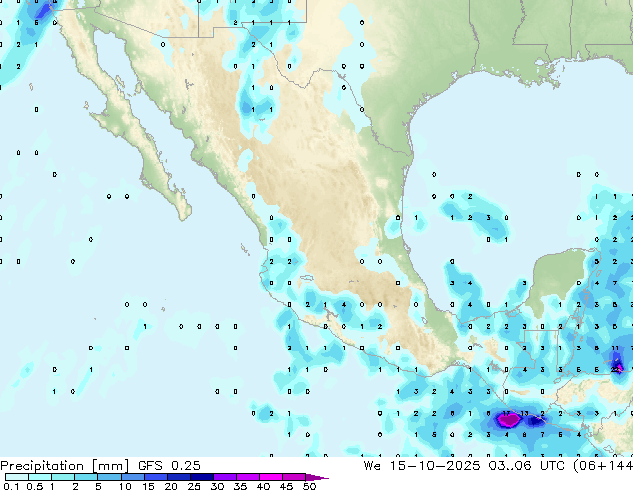Click the magenta heavy-rain core off southern Mexico

(508, 420)
